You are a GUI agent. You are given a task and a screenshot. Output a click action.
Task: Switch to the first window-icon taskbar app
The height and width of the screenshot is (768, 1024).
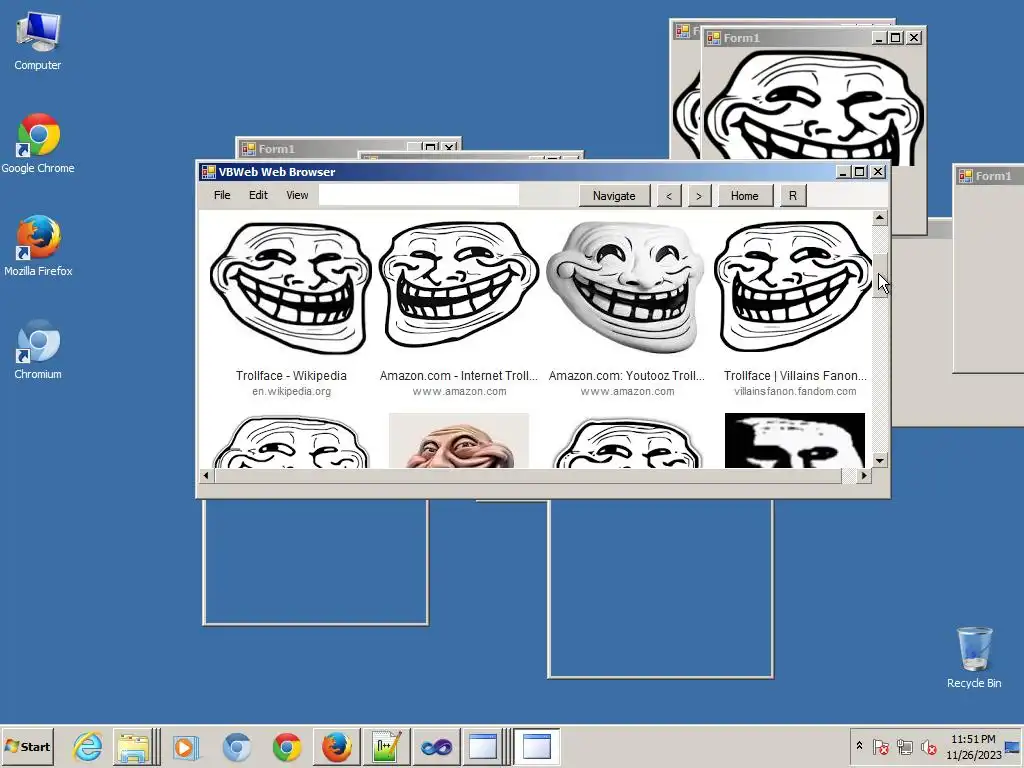click(484, 746)
